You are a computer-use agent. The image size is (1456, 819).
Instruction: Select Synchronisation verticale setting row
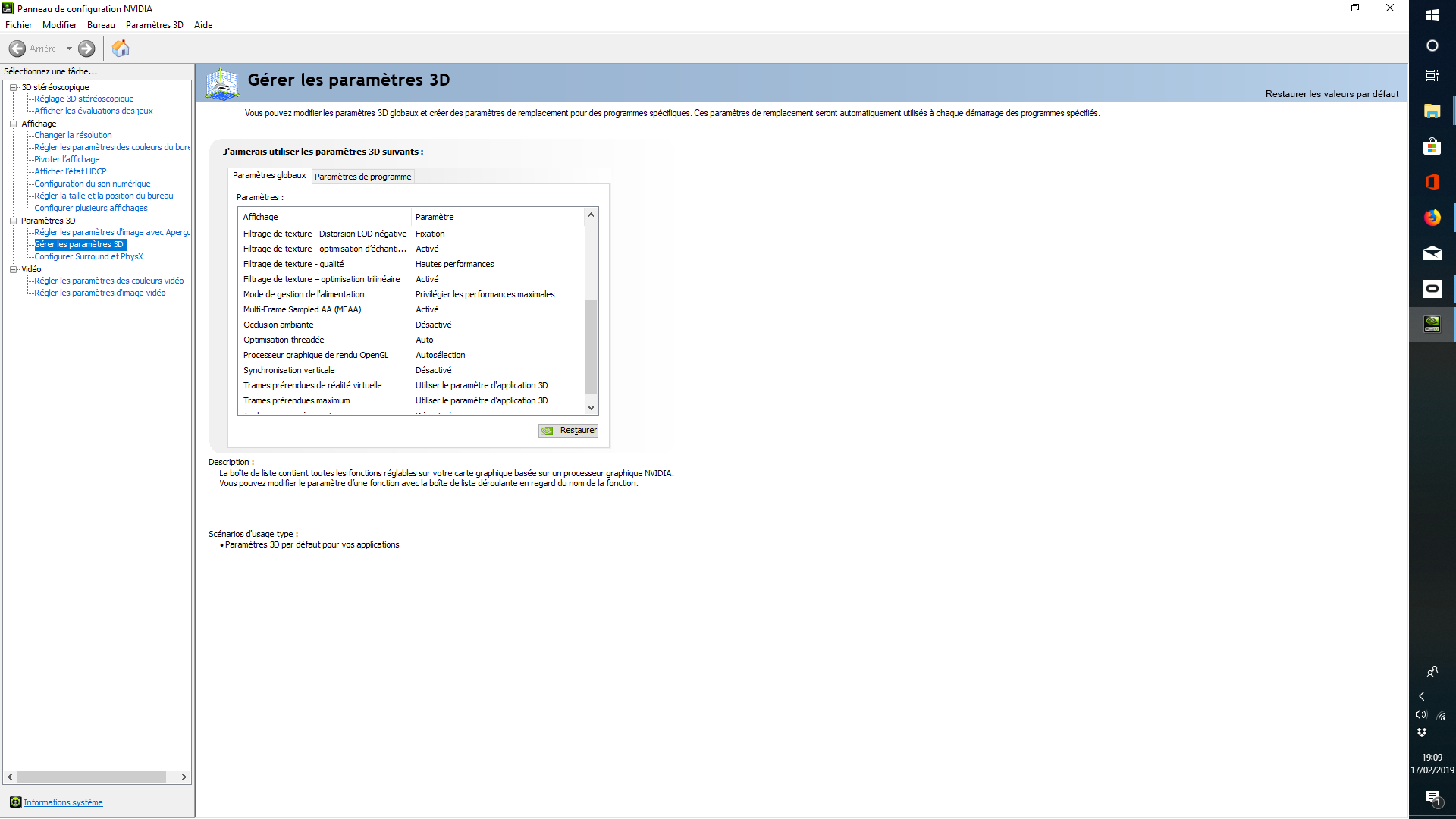click(412, 370)
